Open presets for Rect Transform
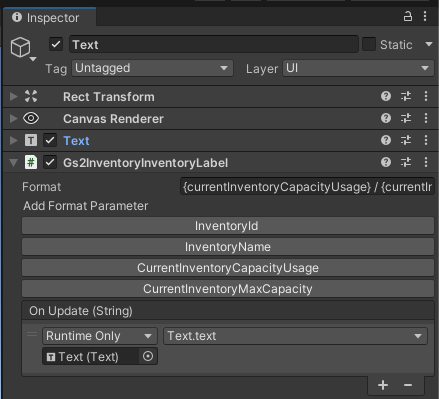Viewport: 439px width, 399px height. pos(406,96)
